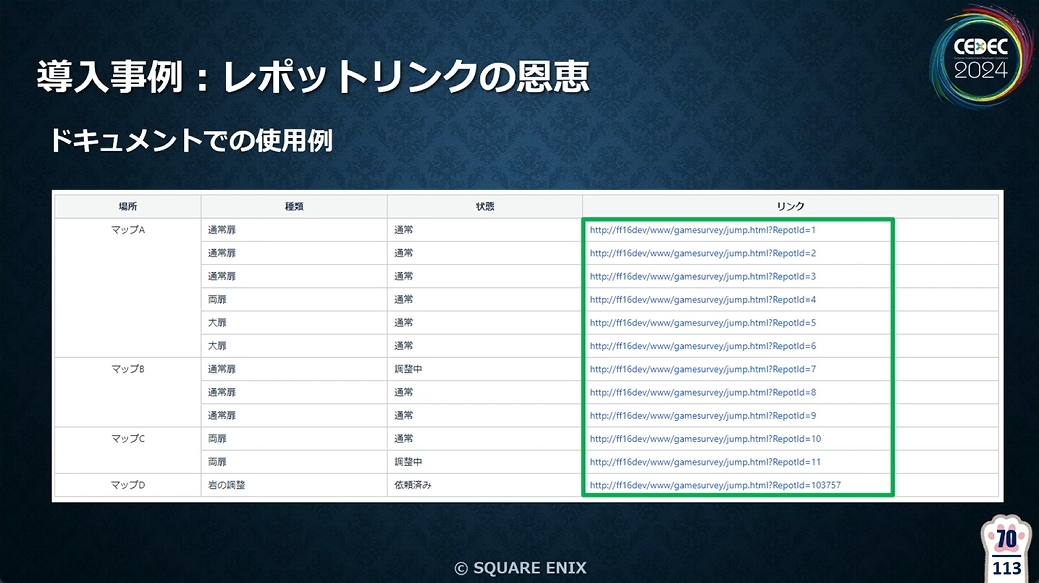
Task: Click the 種類 column header
Action: 294,207
